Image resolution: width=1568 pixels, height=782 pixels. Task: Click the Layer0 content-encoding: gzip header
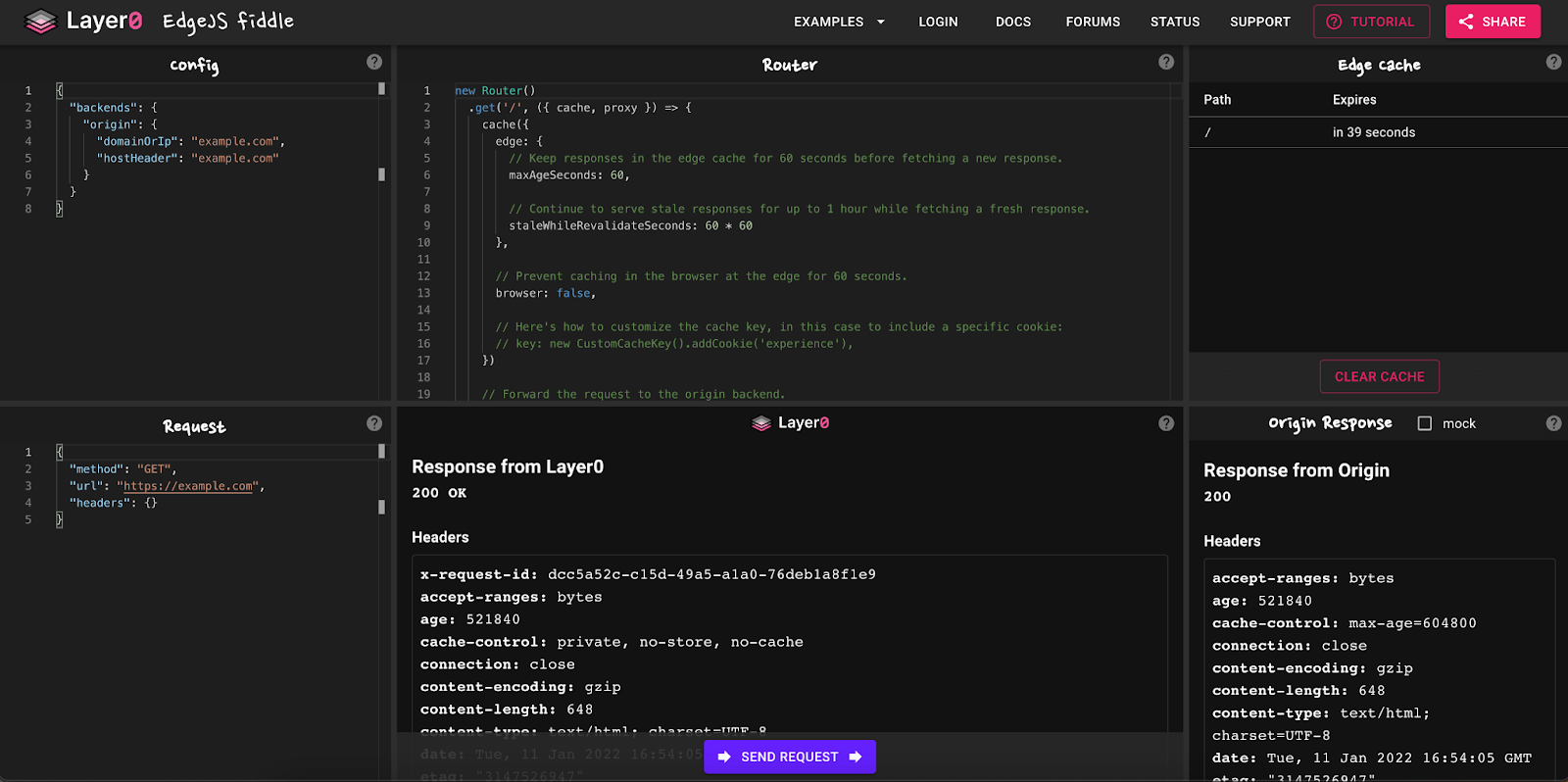point(520,687)
